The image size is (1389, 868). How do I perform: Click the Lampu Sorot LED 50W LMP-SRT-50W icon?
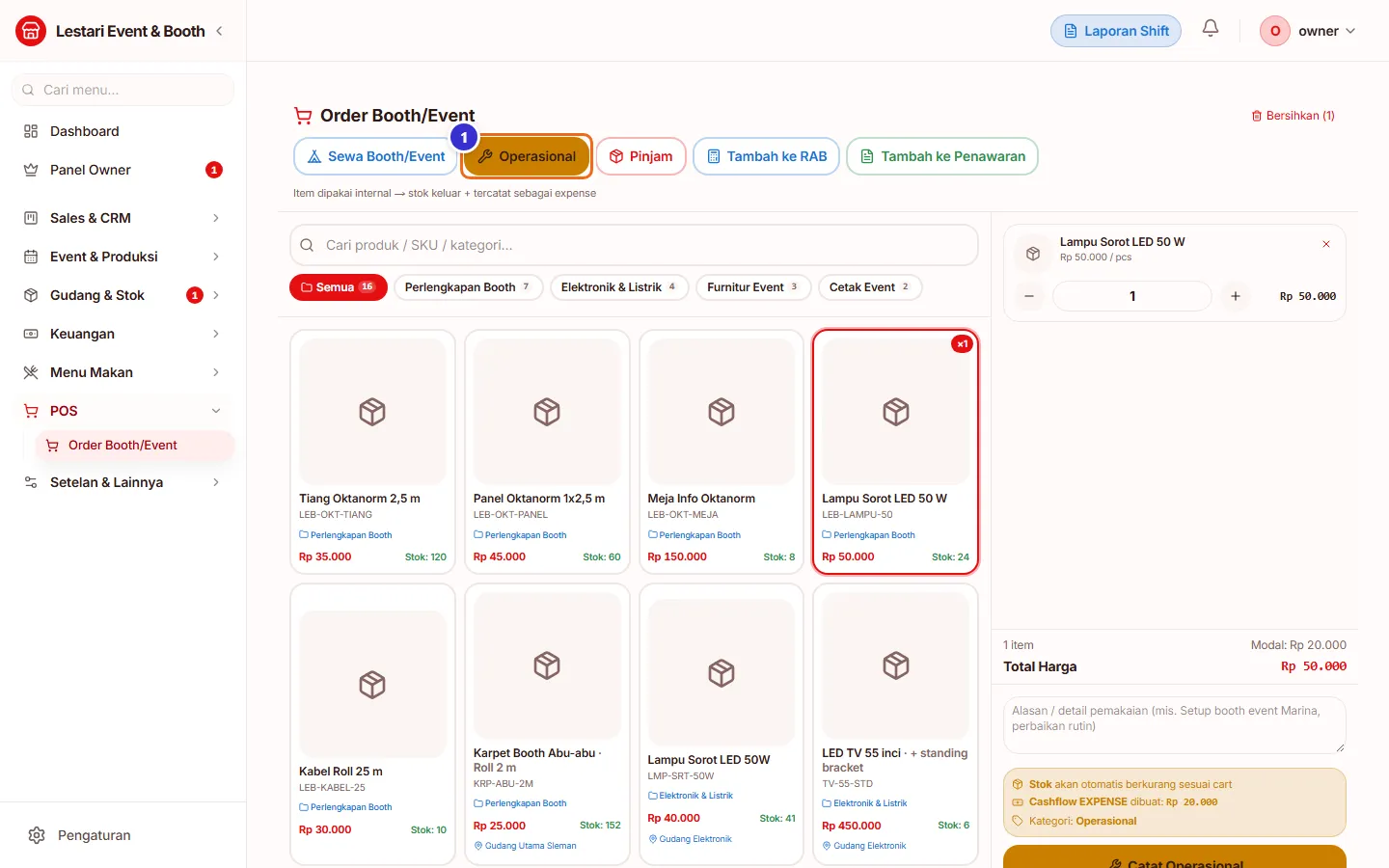click(x=722, y=672)
